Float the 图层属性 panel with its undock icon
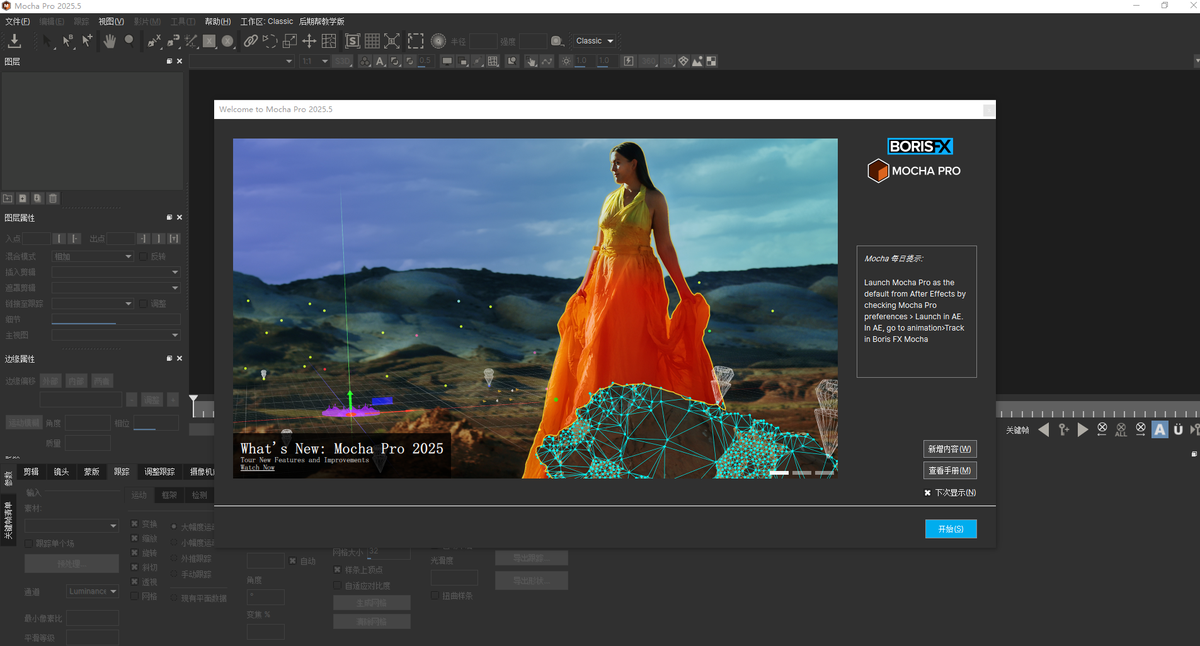This screenshot has height=646, width=1200. tap(169, 217)
